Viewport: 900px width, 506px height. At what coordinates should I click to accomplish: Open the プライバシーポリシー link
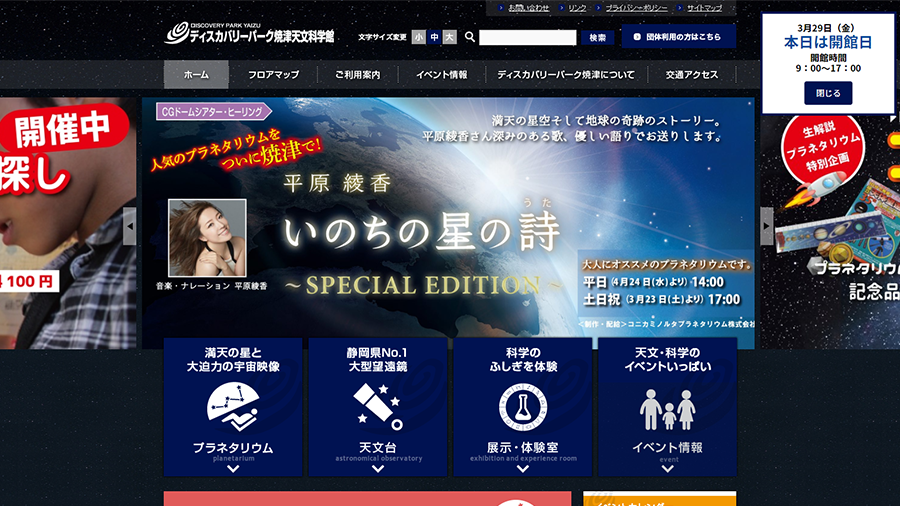(636, 8)
